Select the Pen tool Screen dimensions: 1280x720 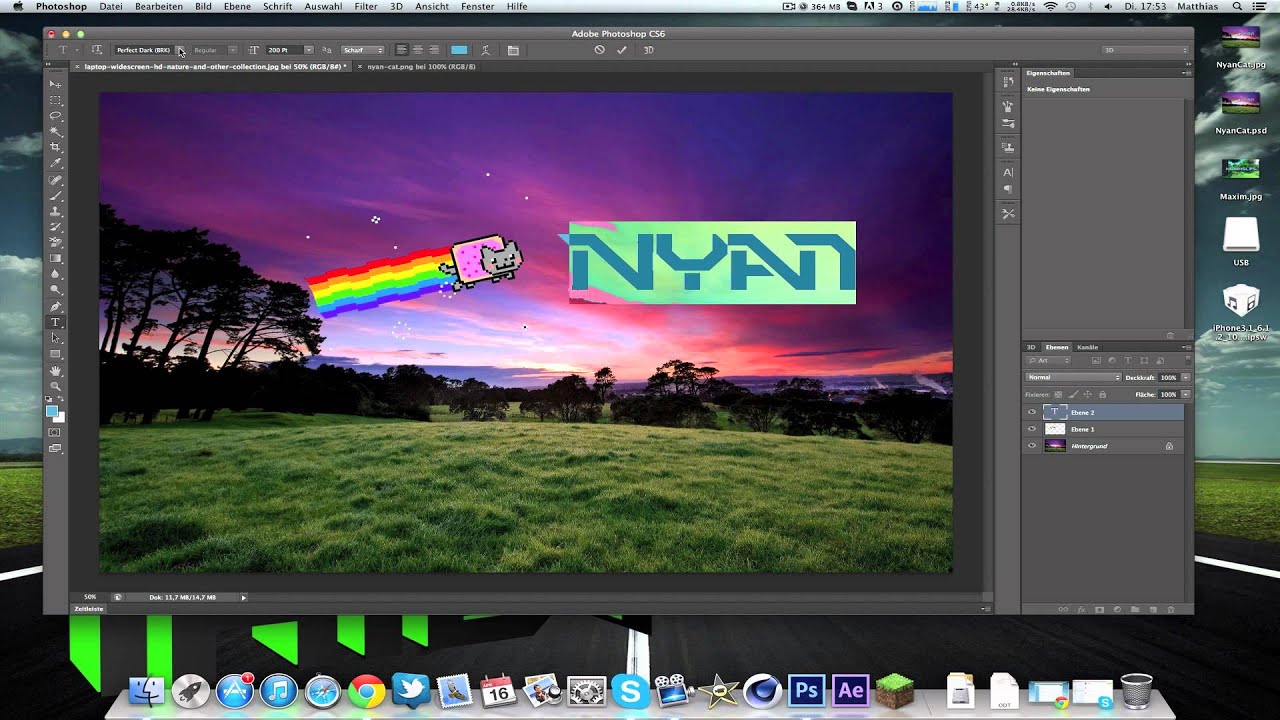57,306
